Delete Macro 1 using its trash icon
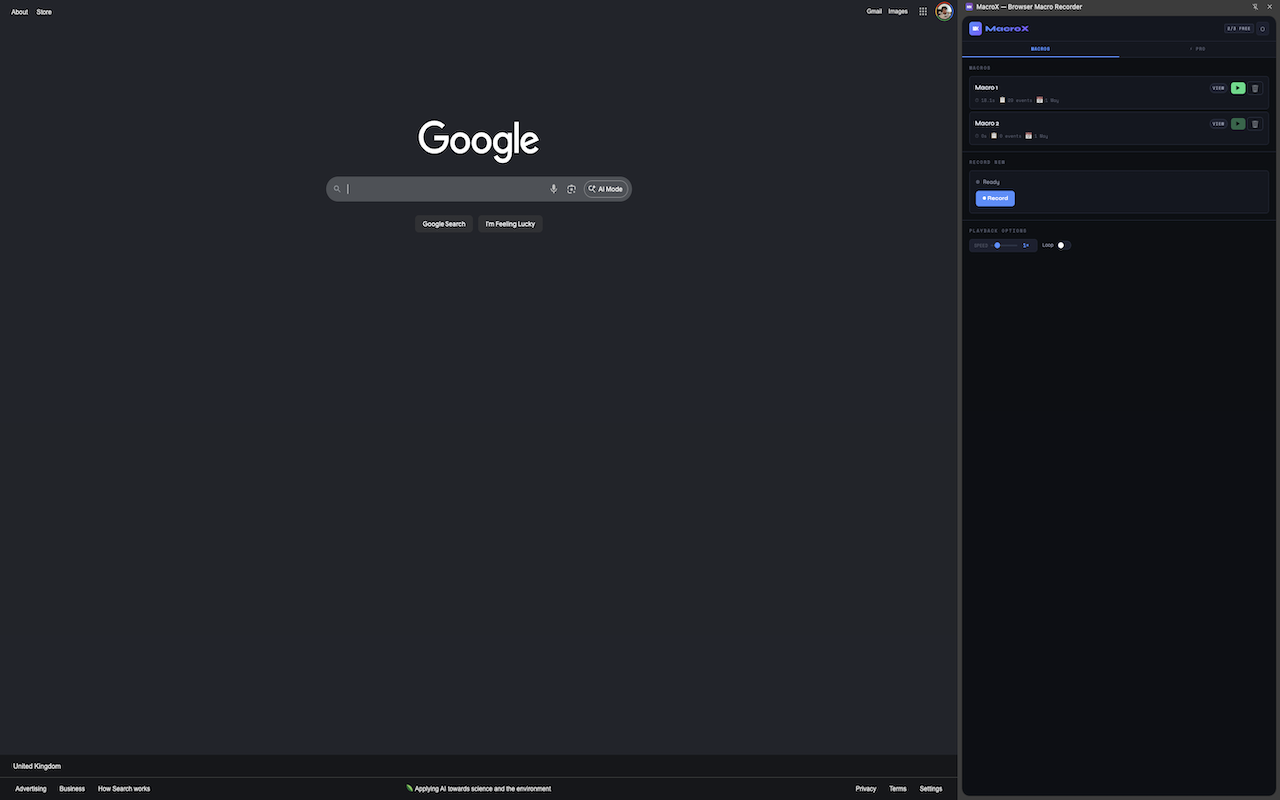 (1256, 88)
